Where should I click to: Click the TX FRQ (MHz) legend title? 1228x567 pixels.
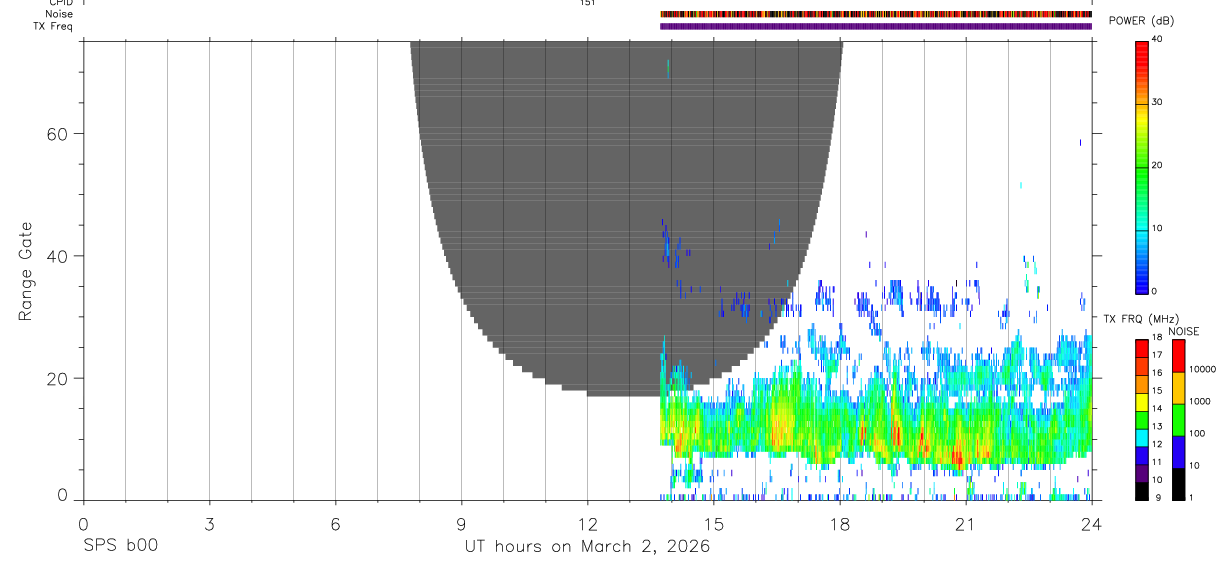tap(1140, 318)
